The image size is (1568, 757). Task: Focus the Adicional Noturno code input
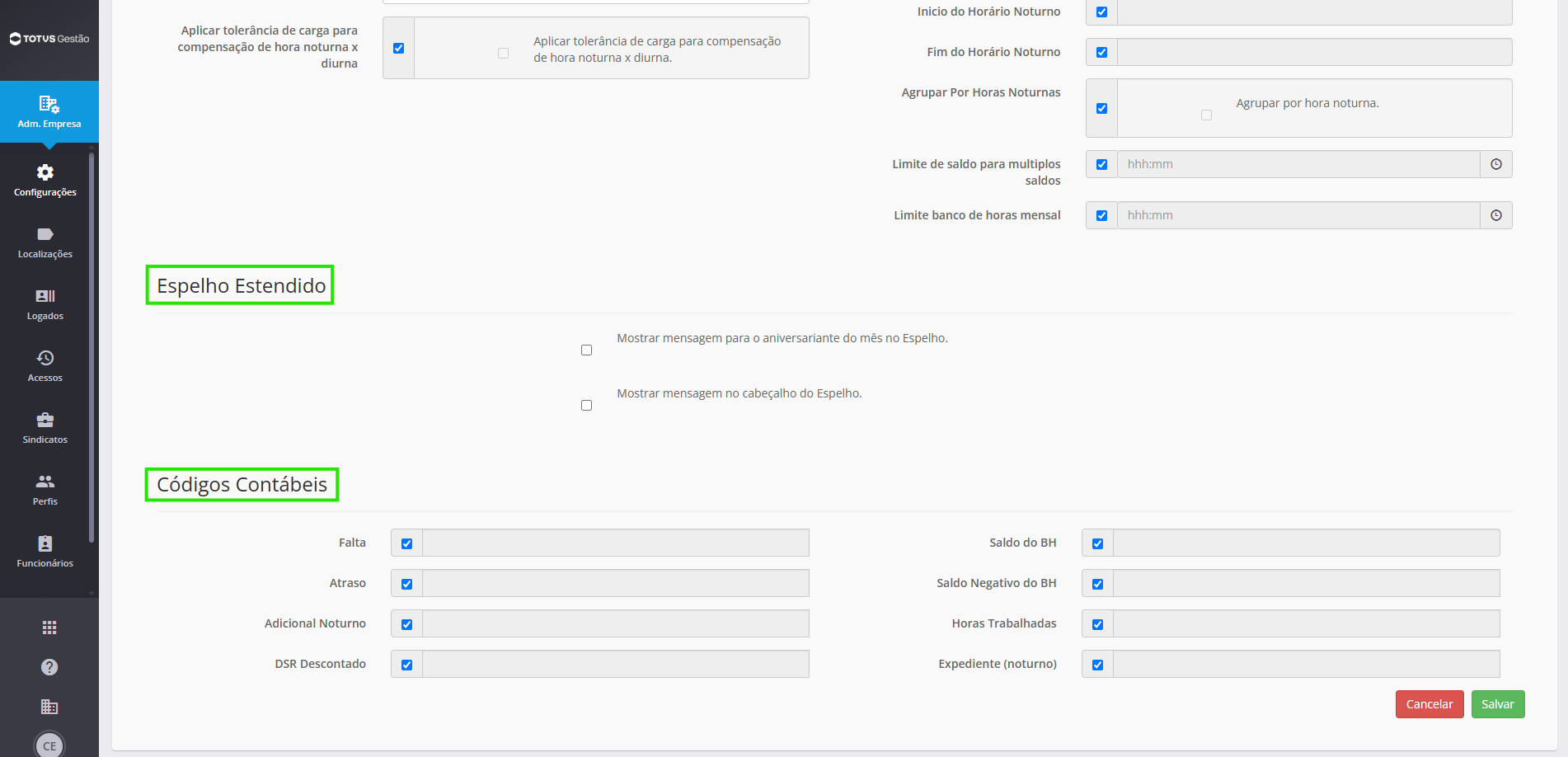(x=616, y=623)
